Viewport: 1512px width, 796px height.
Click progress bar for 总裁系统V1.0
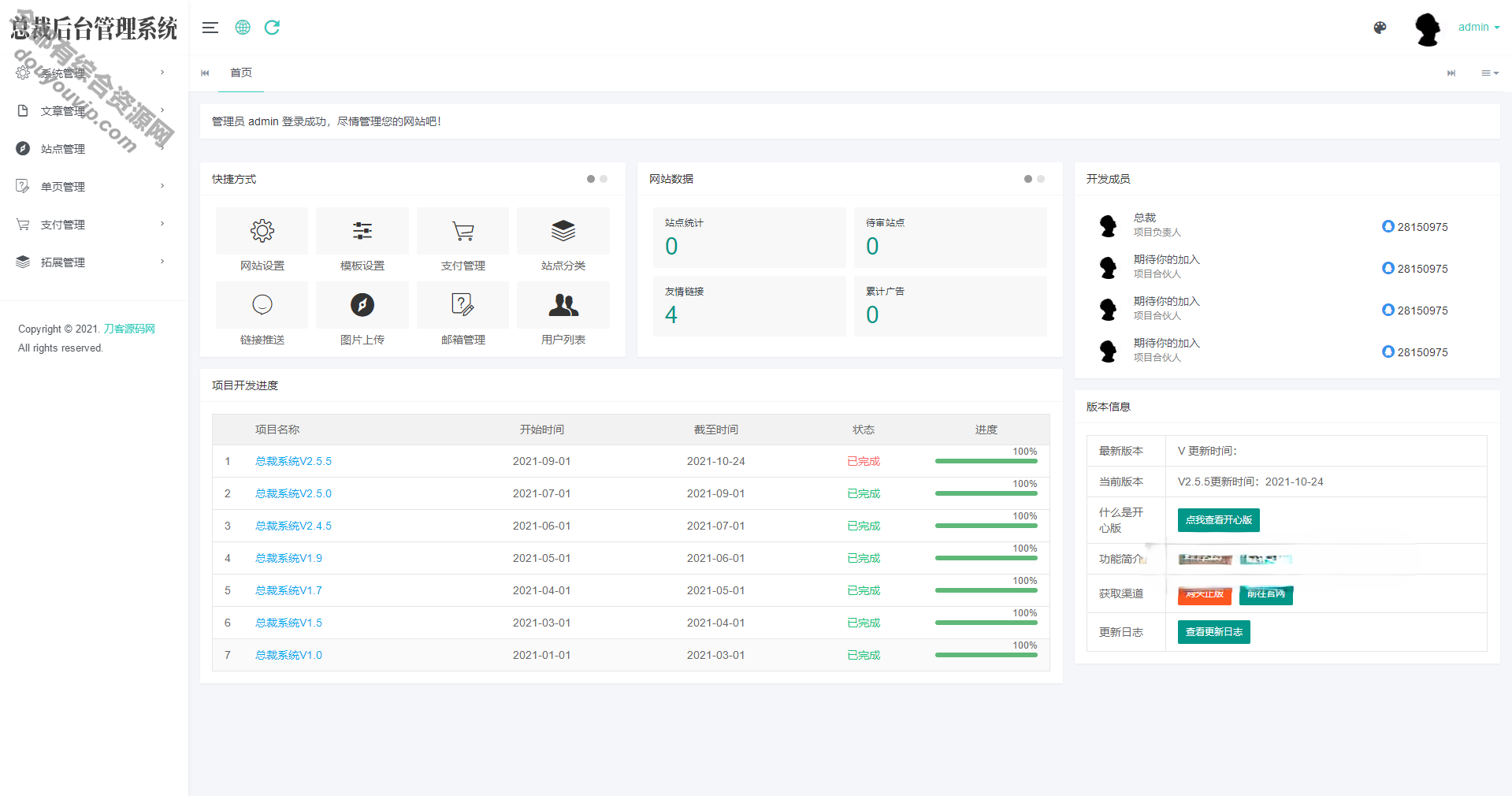(986, 655)
